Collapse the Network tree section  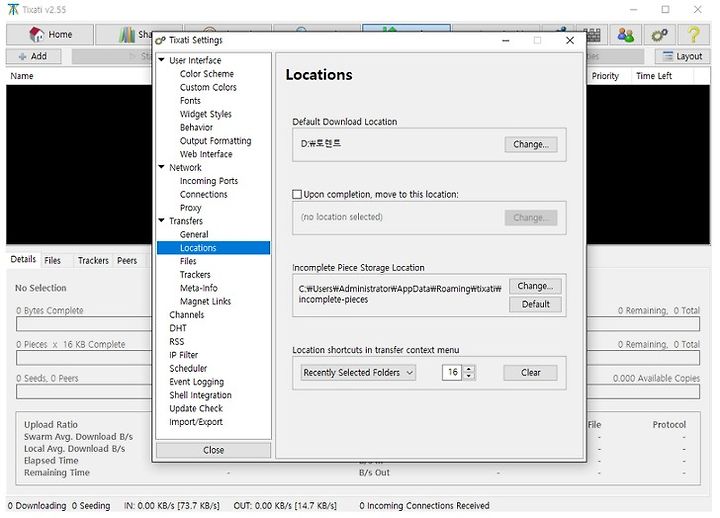(x=162, y=167)
